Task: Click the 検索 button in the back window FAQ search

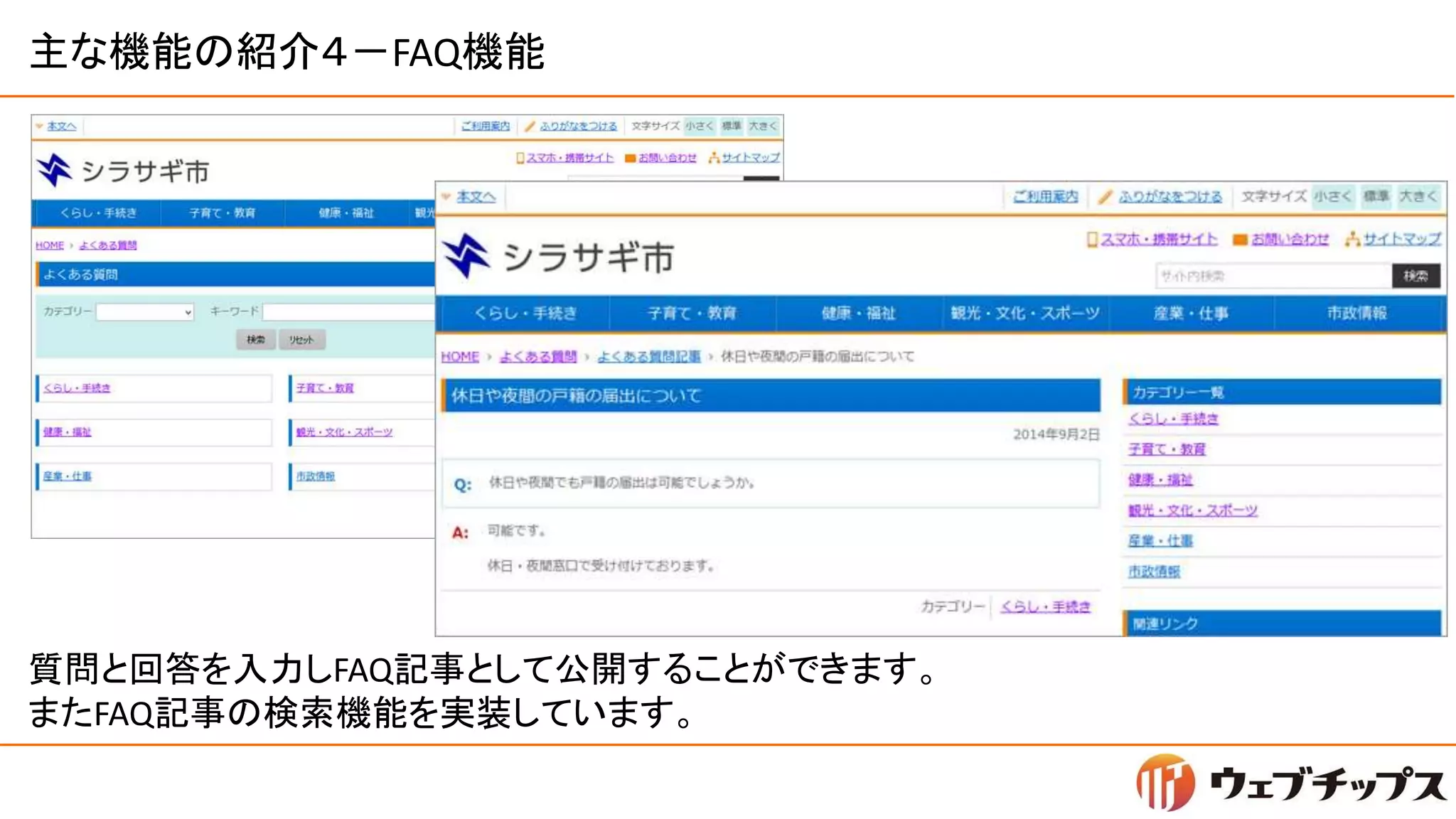Action: tap(256, 340)
